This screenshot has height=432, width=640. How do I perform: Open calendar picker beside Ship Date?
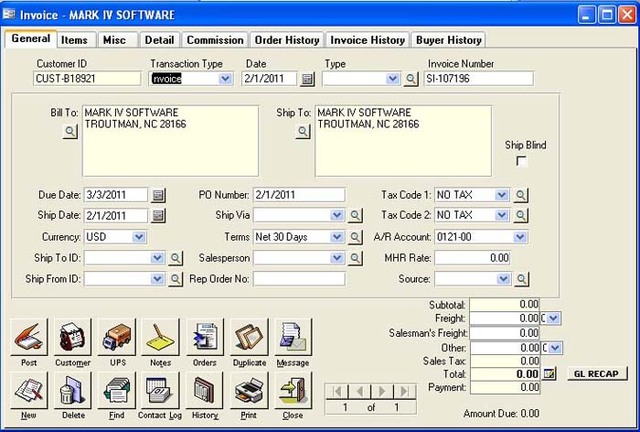pyautogui.click(x=158, y=216)
